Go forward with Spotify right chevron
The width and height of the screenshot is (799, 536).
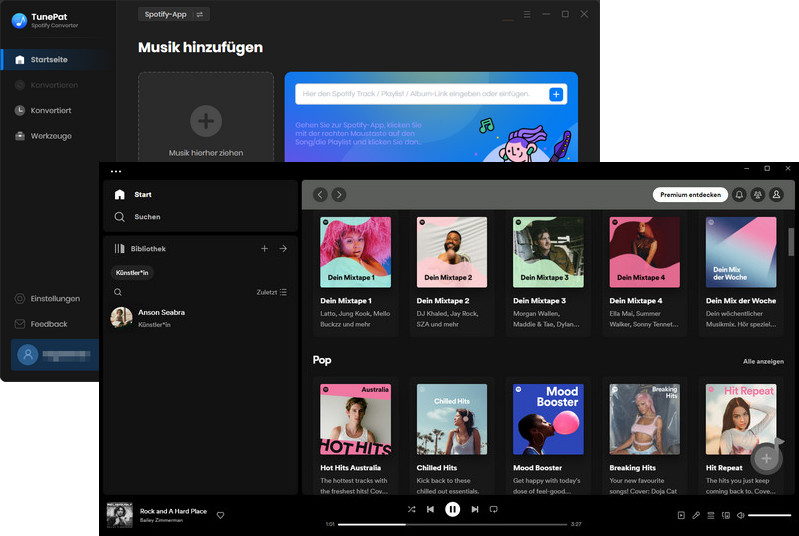point(339,195)
